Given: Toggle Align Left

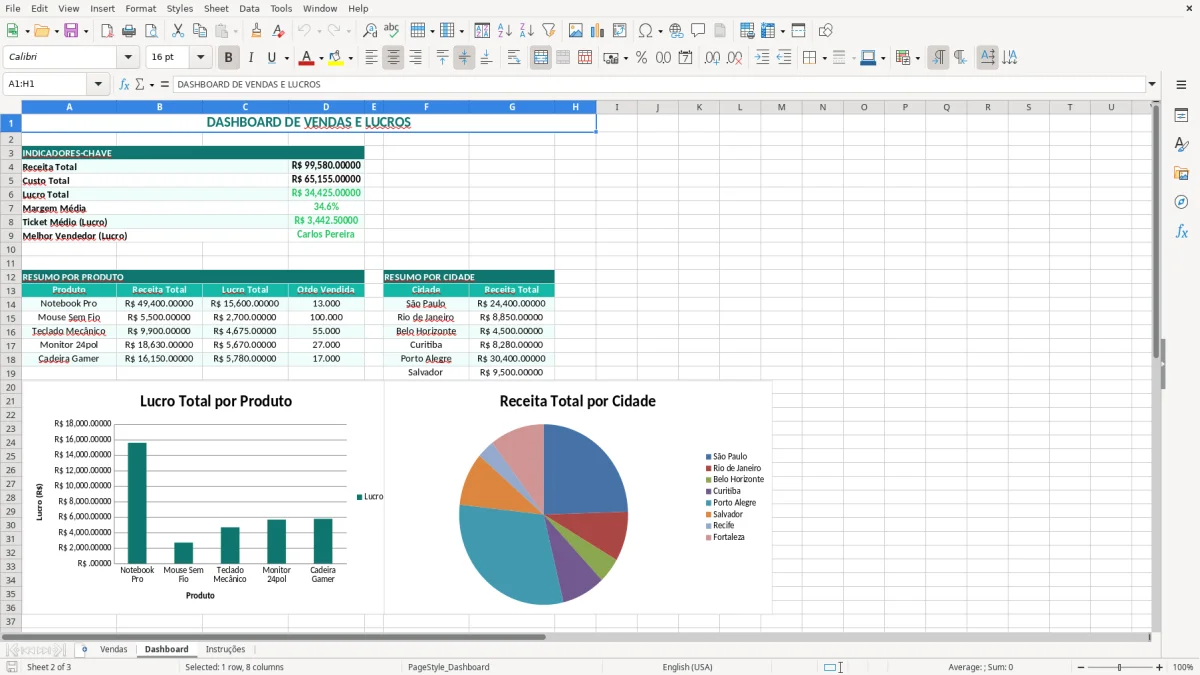Looking at the screenshot, I should [x=371, y=58].
